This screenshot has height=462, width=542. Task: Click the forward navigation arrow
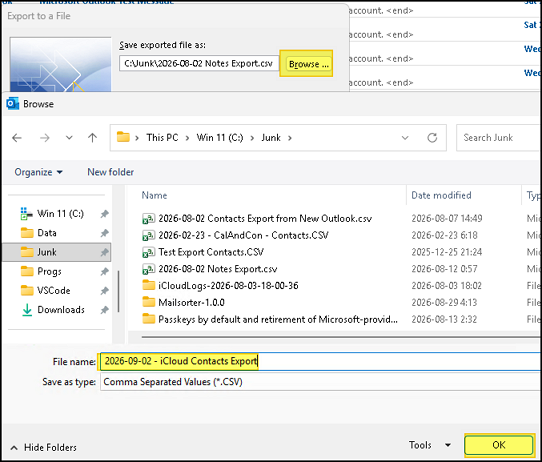(x=45, y=138)
